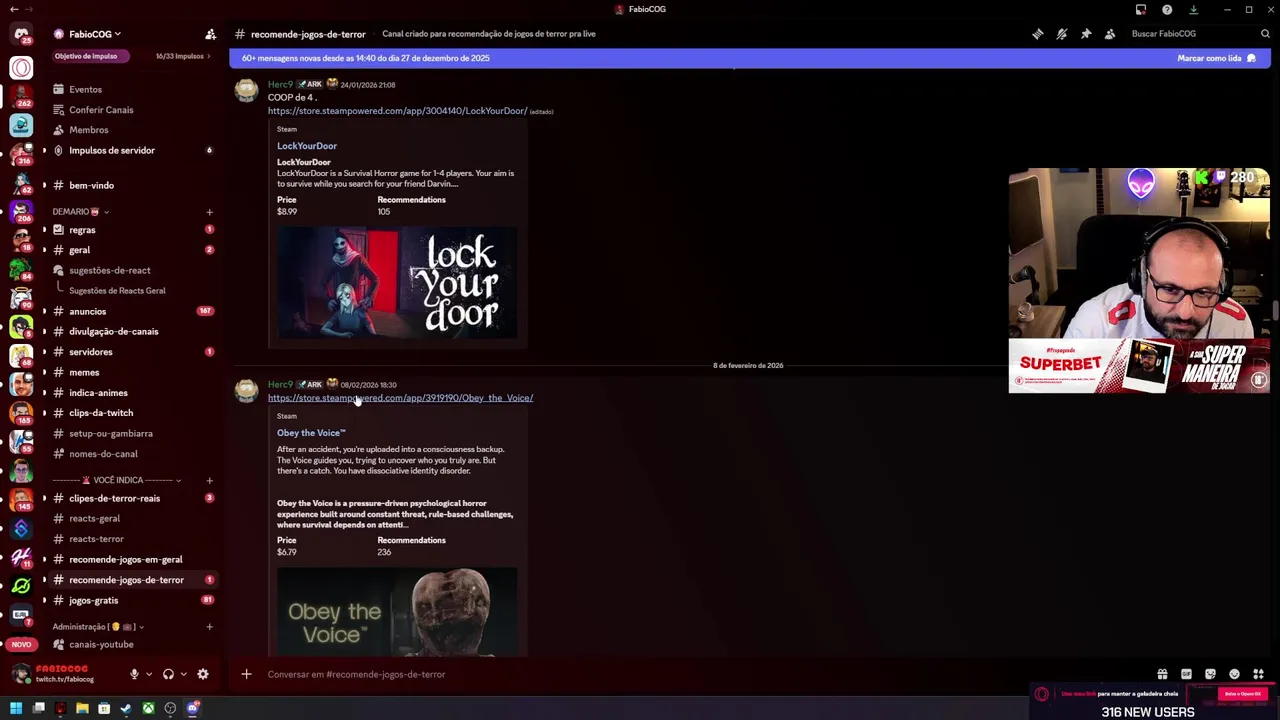The height and width of the screenshot is (720, 1280).
Task: Show pinned messages via pin icon
Action: pyautogui.click(x=1086, y=34)
